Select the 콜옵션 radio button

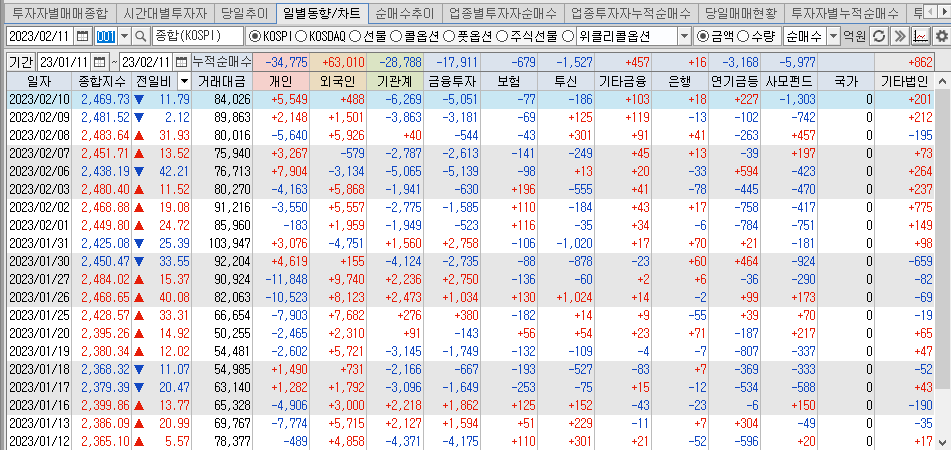pyautogui.click(x=395, y=37)
